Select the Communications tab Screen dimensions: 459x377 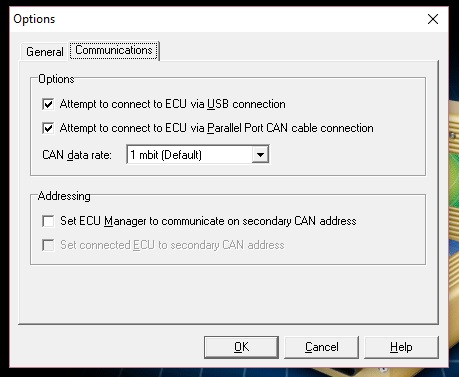[x=114, y=50]
